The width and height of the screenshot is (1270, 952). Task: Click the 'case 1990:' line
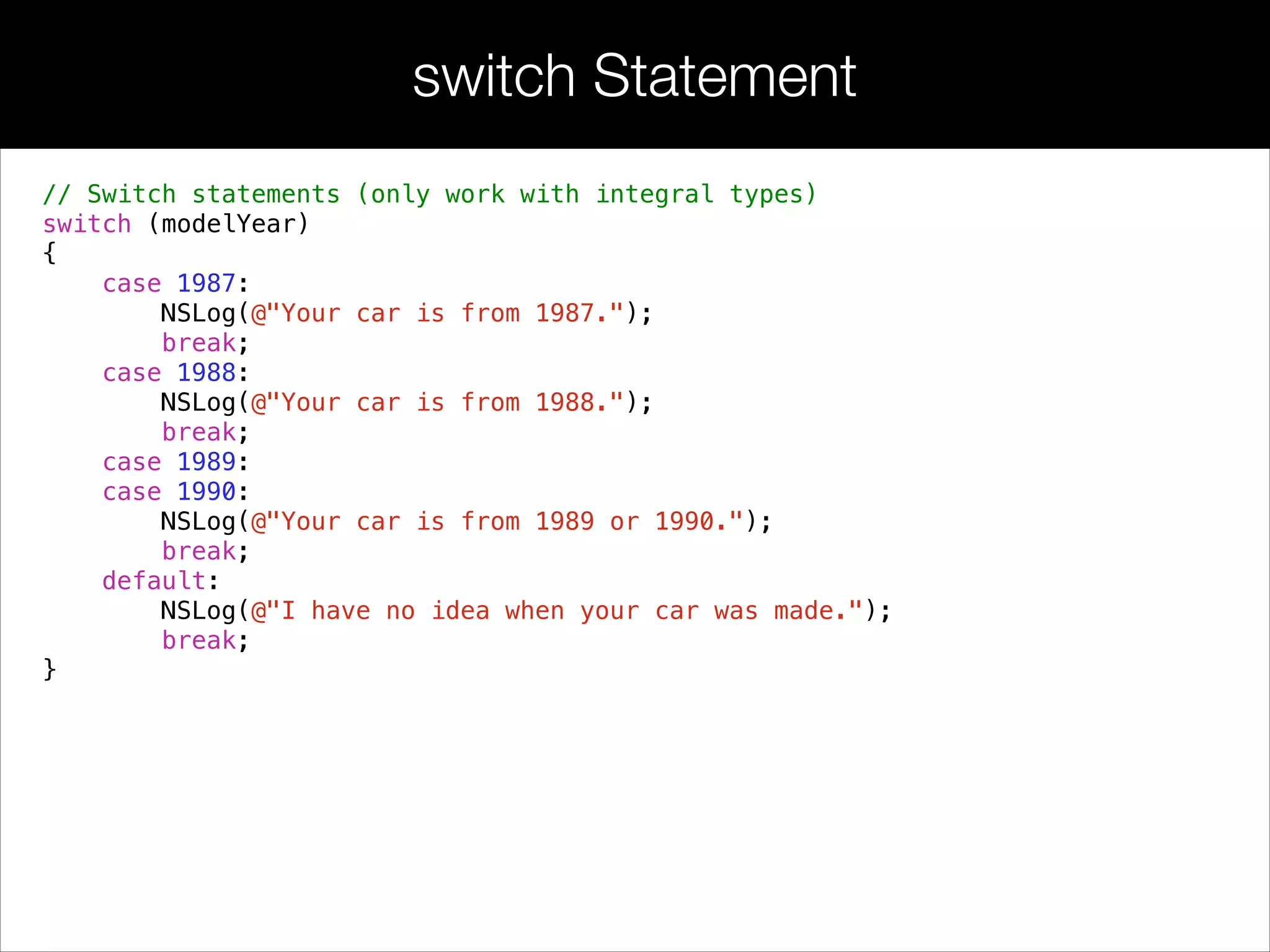[x=175, y=491]
